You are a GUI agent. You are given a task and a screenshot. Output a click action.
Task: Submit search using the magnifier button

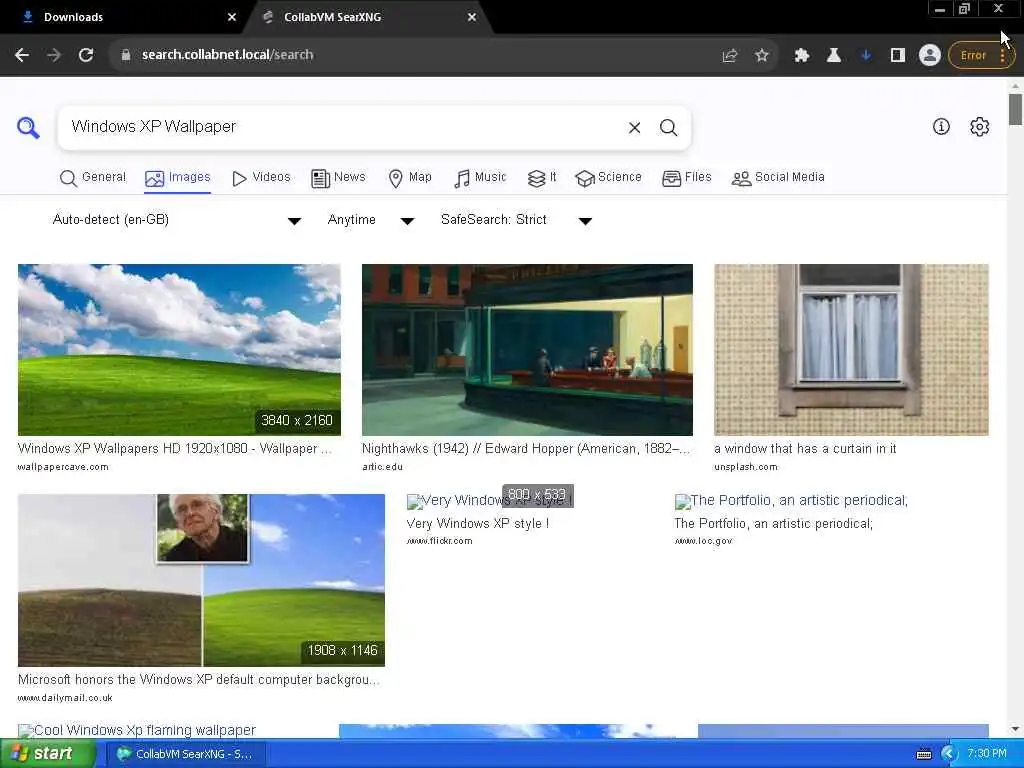click(668, 127)
